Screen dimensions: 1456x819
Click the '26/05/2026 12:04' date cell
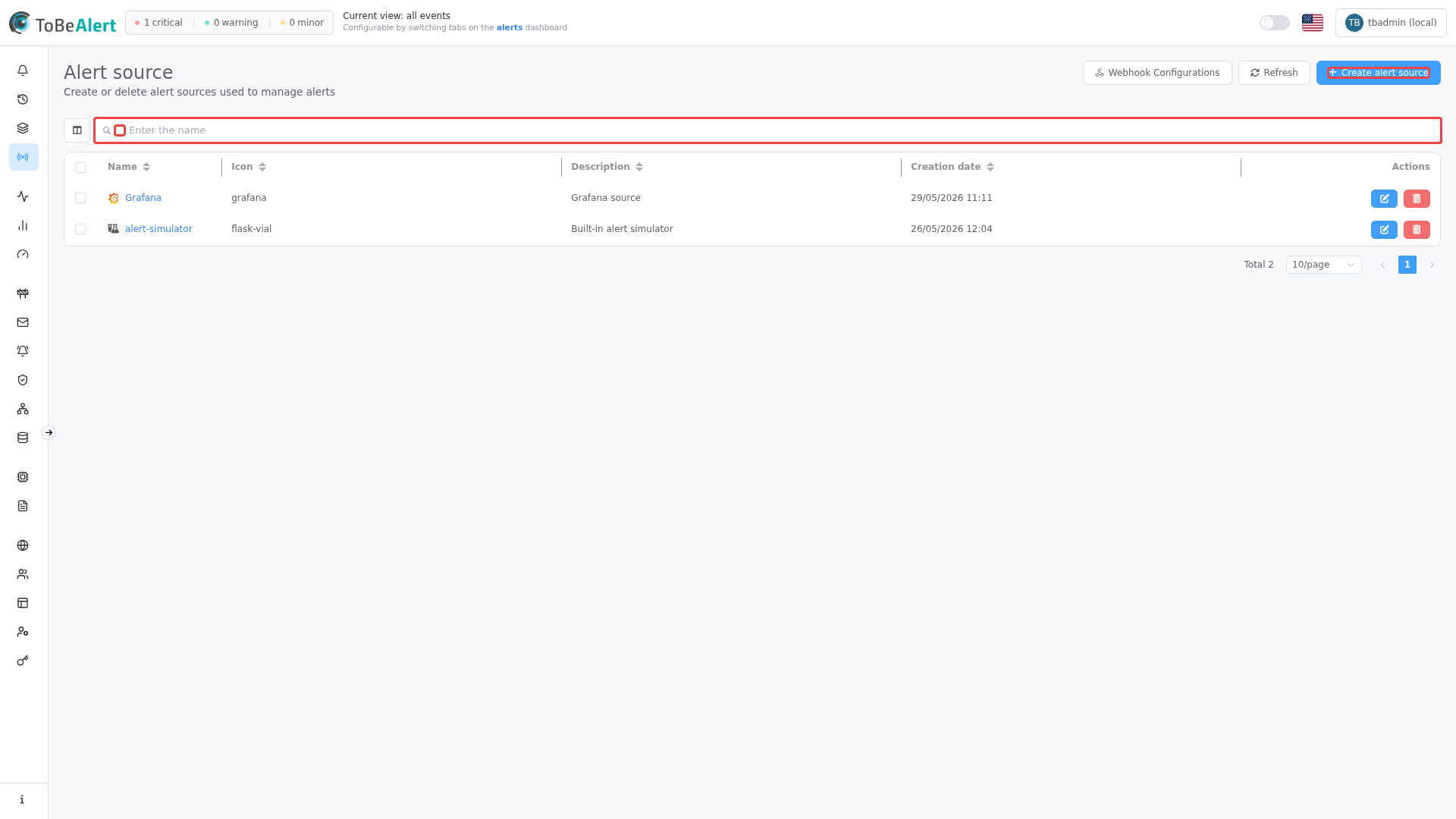tap(952, 229)
